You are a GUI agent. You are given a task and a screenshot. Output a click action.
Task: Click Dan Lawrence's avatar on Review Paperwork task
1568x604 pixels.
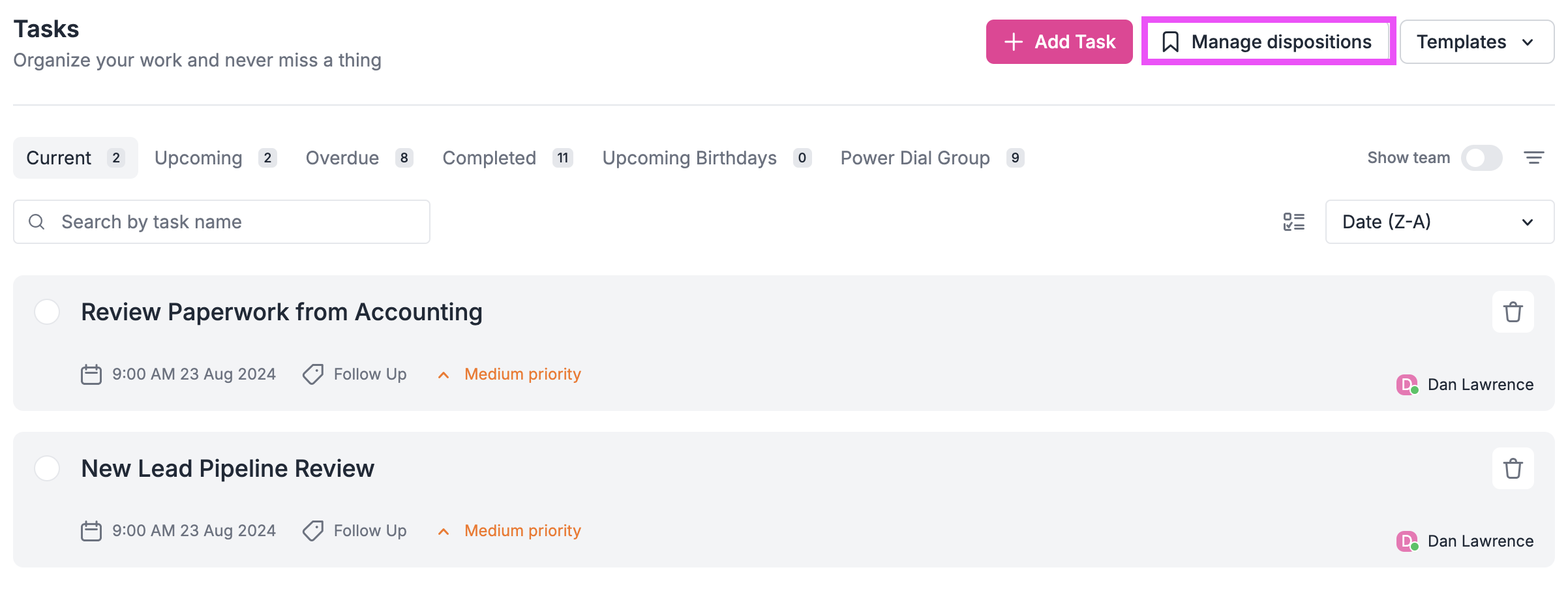[x=1406, y=384]
